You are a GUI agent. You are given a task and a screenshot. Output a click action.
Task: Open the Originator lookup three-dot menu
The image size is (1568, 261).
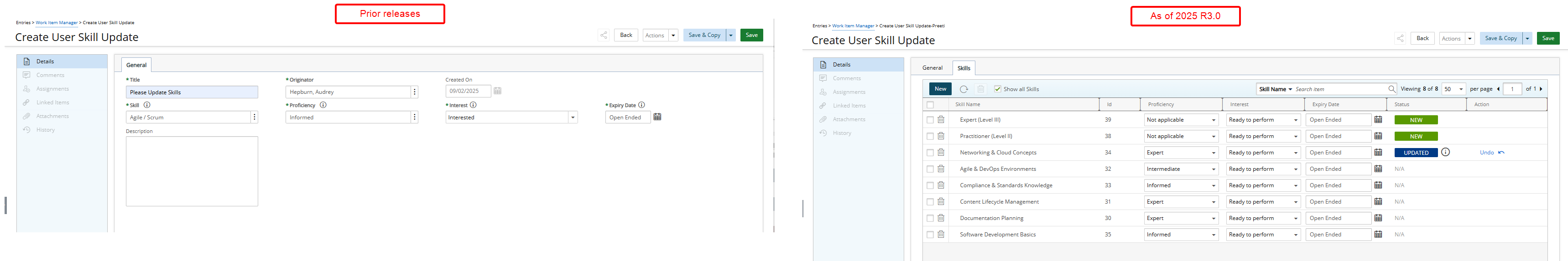415,92
